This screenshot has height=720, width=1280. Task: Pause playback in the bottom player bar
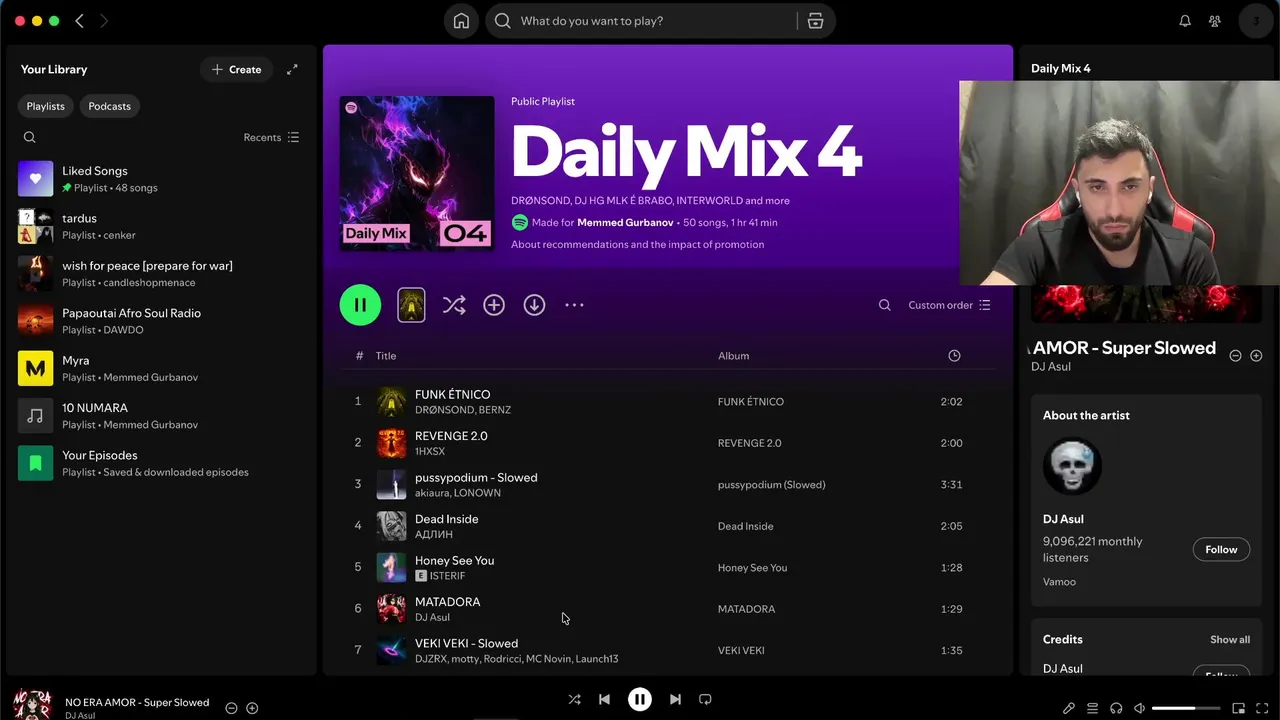(640, 700)
